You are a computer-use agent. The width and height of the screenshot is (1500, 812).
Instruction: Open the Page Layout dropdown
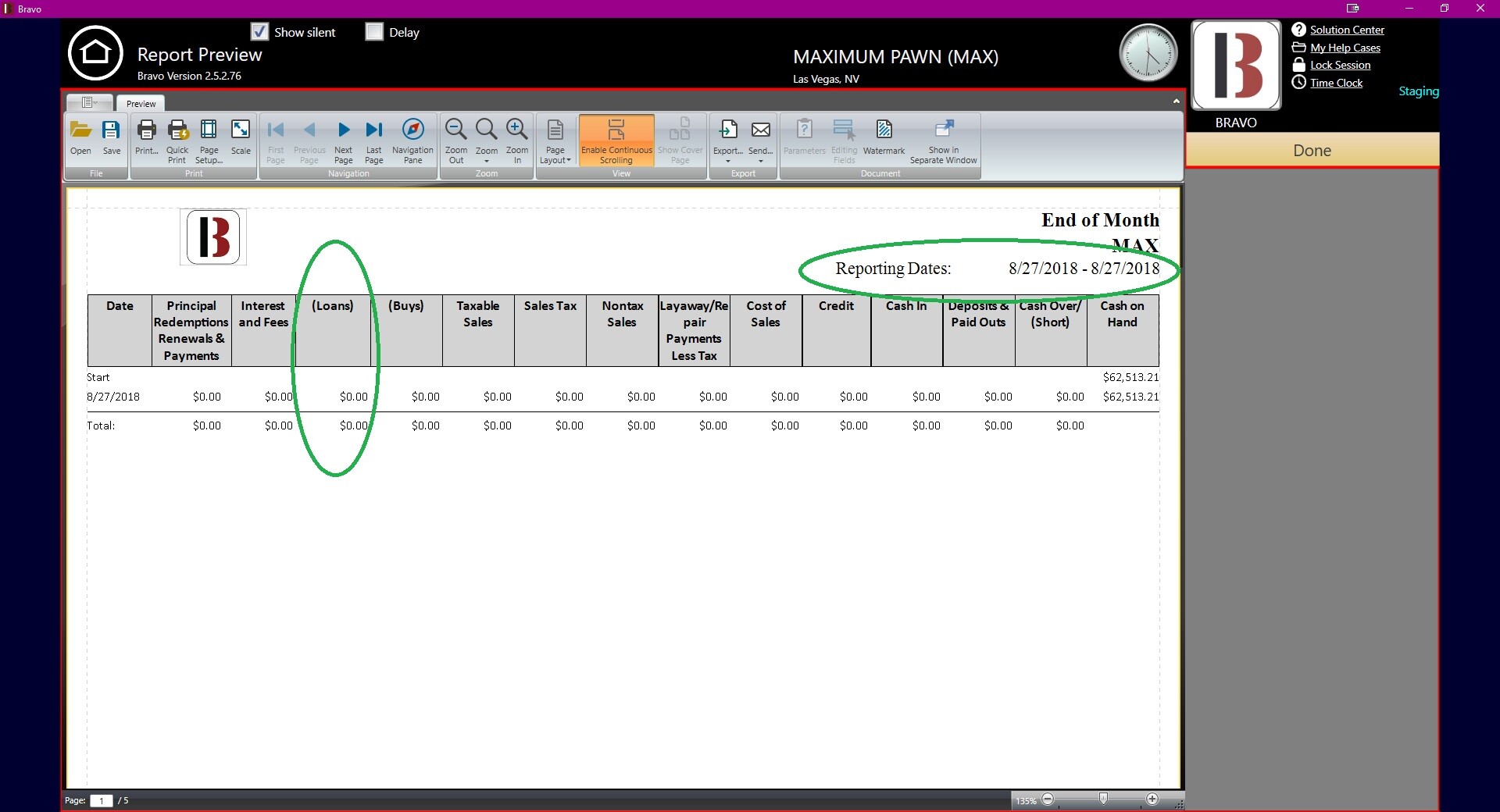click(555, 141)
